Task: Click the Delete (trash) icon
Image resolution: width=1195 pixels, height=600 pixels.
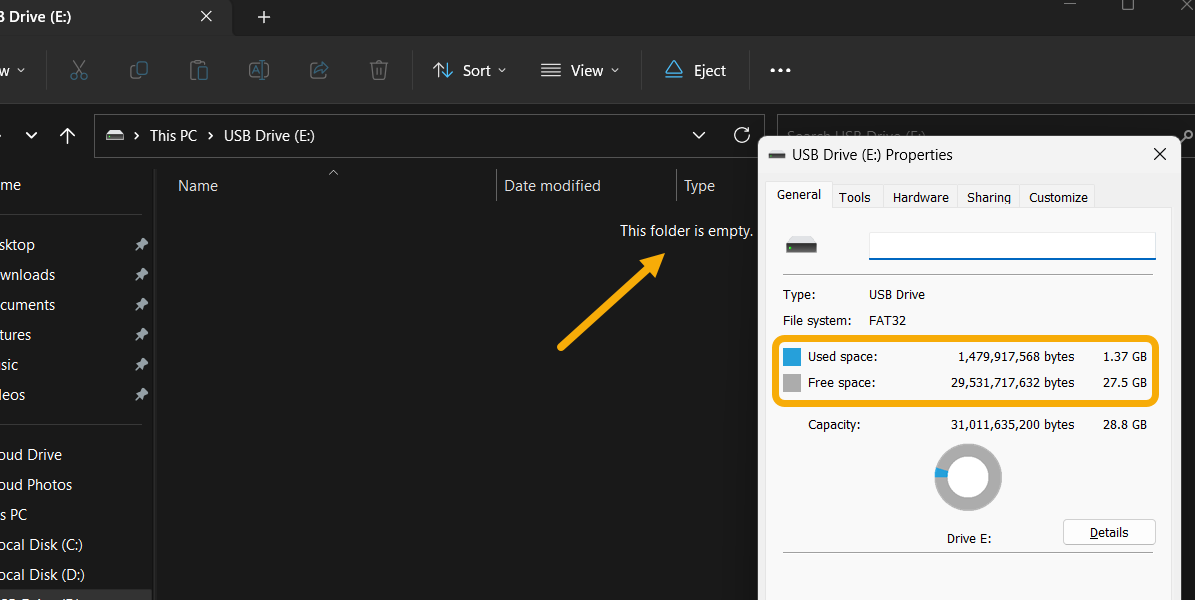Action: 378,70
